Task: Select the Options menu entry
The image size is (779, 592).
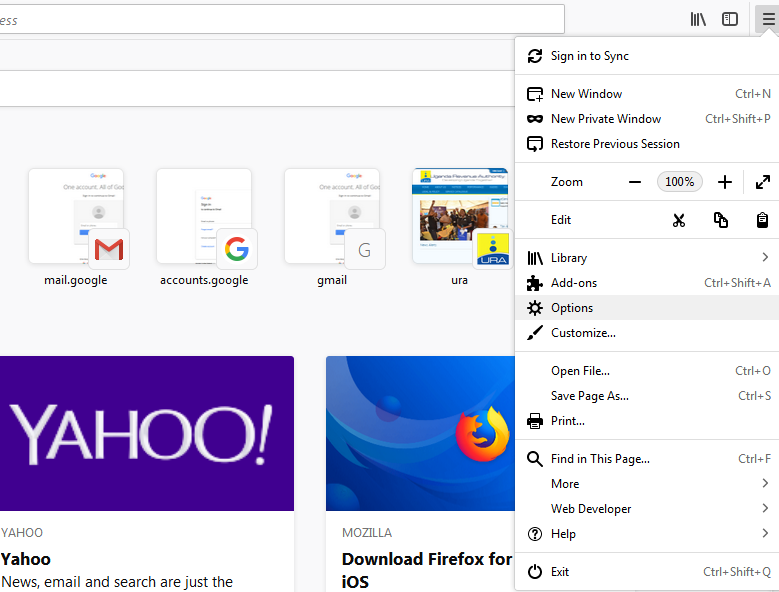Action: click(647, 308)
